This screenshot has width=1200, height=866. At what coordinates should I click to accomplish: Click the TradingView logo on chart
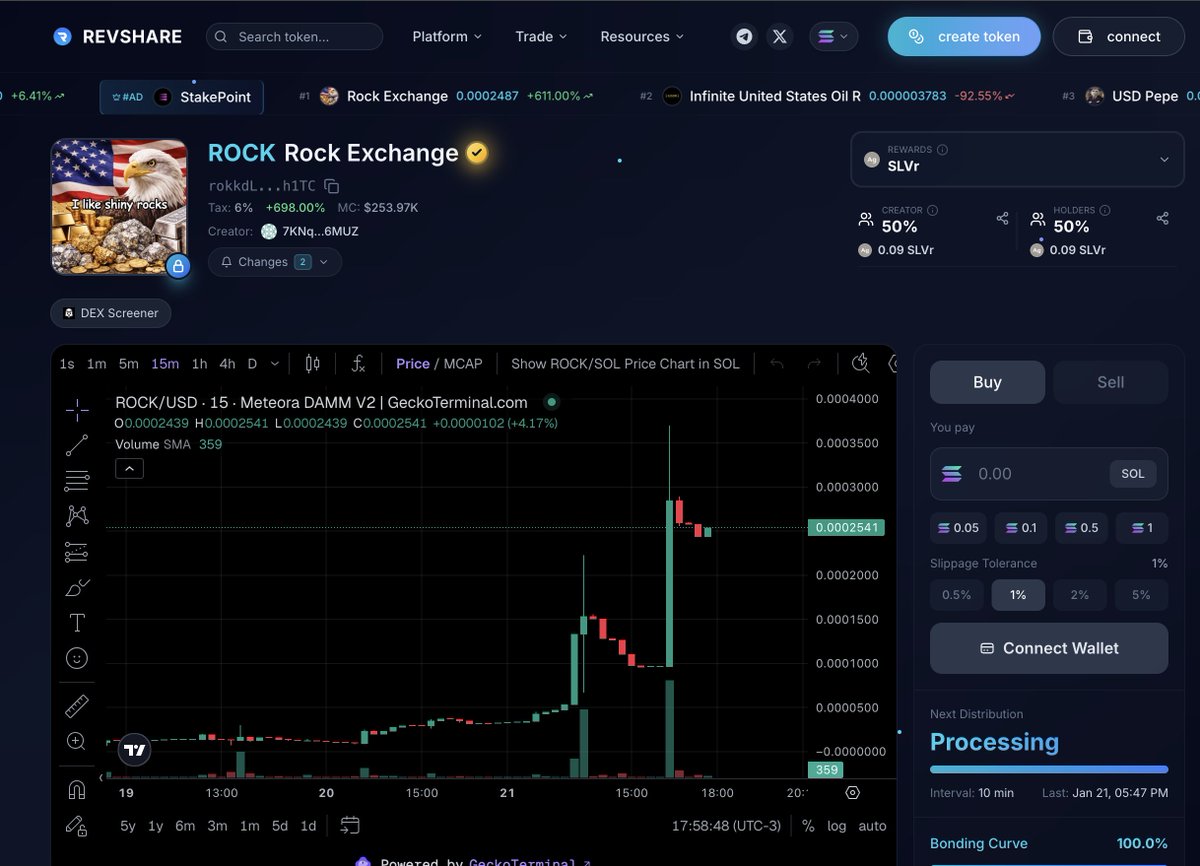click(x=135, y=750)
